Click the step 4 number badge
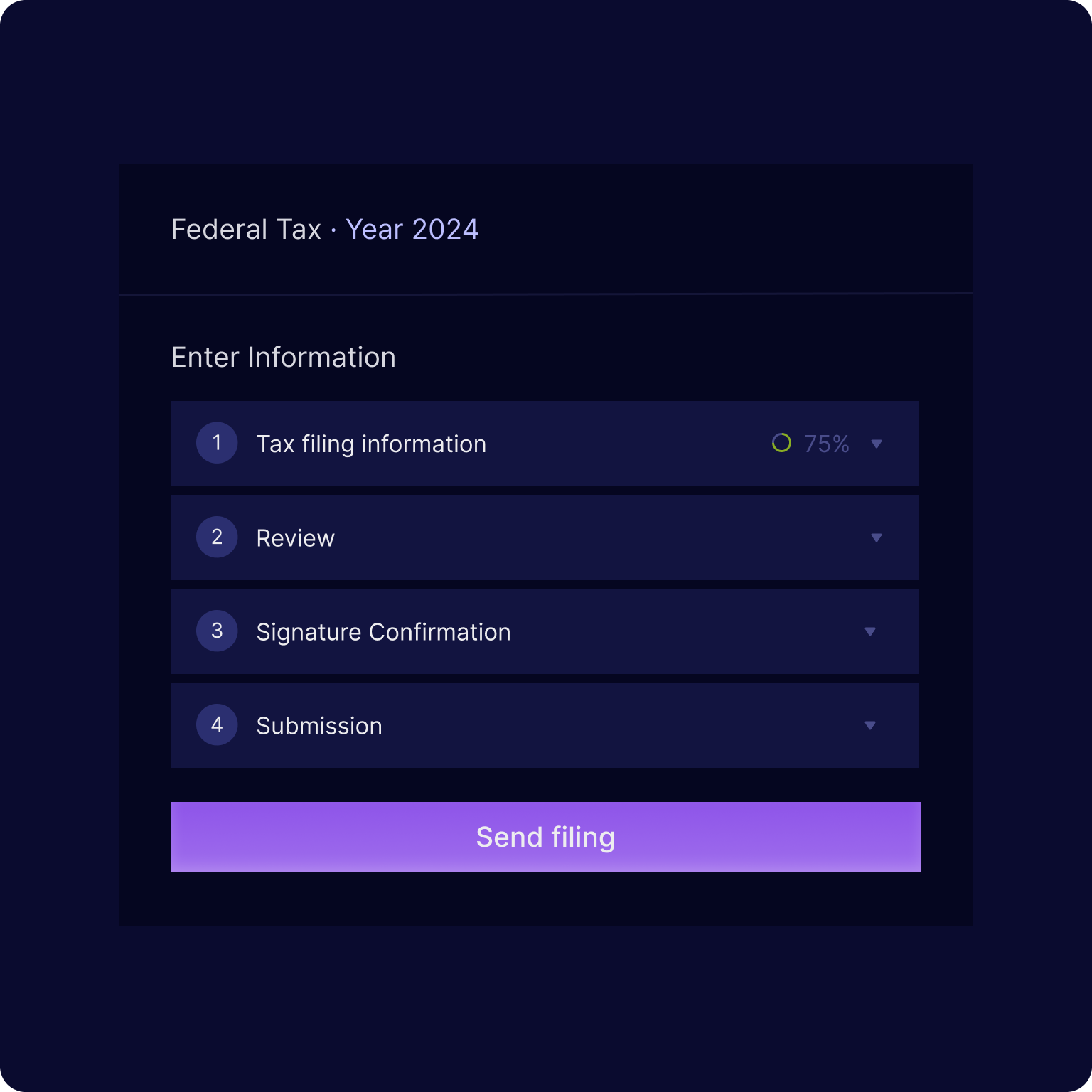The width and height of the screenshot is (1092, 1092). (x=217, y=724)
